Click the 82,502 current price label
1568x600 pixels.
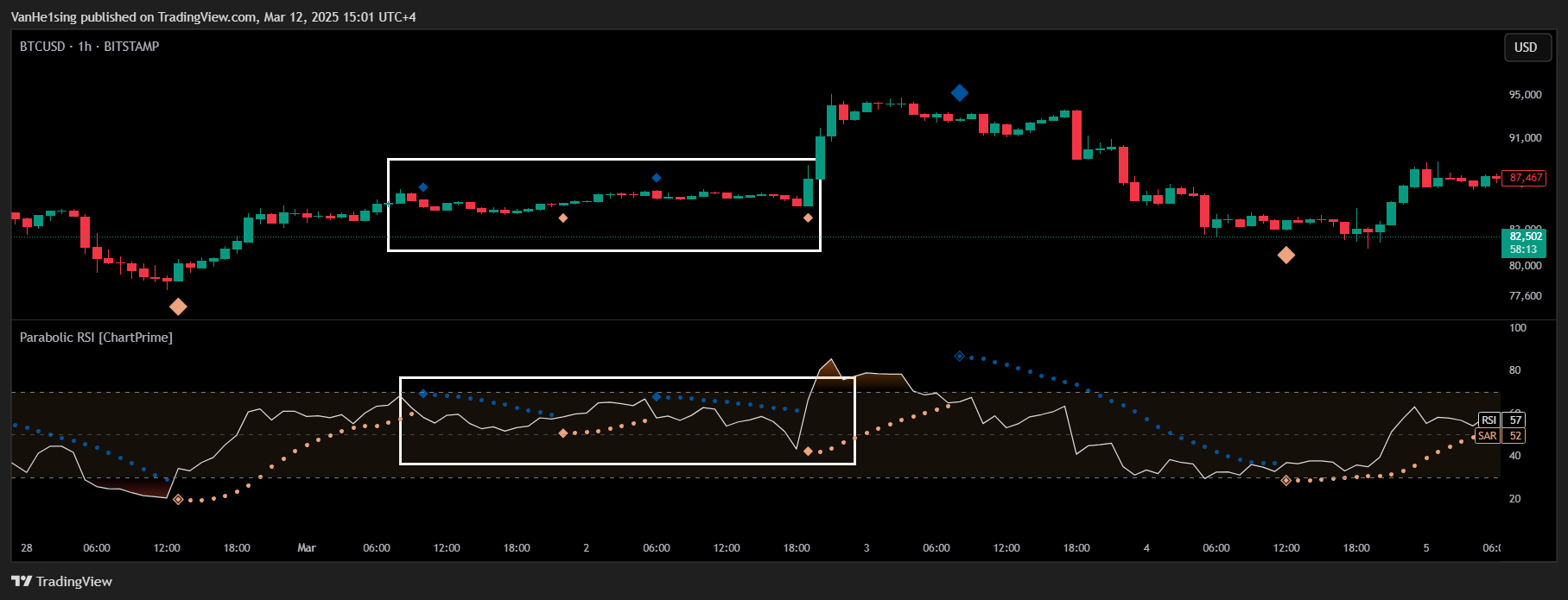1525,236
